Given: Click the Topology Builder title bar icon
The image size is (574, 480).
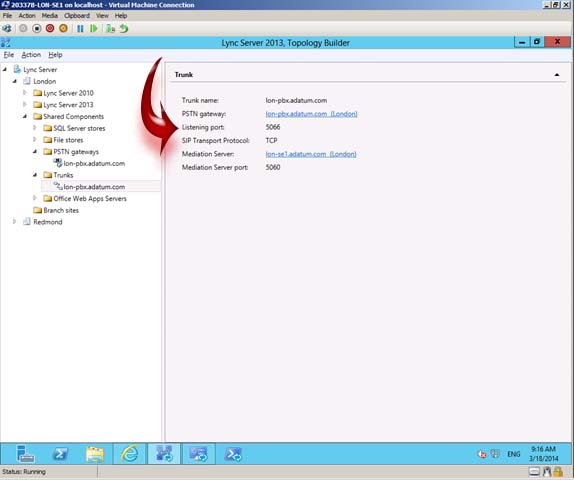Looking at the screenshot, I should (6, 42).
